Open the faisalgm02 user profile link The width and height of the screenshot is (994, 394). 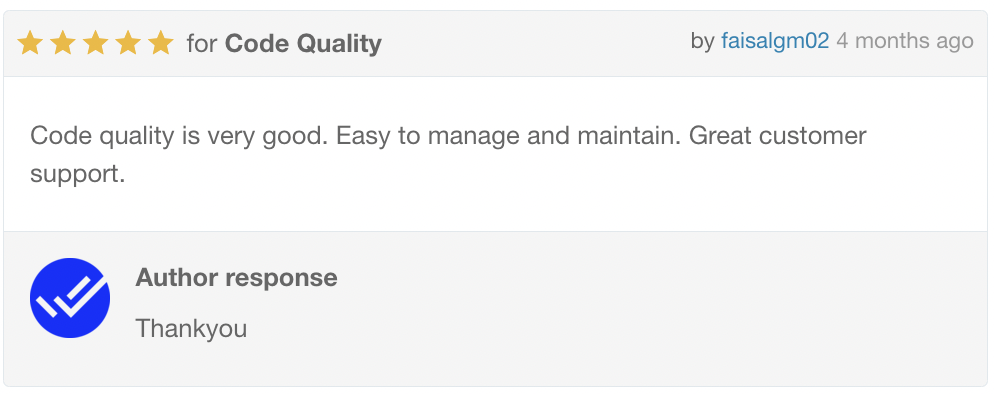point(775,41)
